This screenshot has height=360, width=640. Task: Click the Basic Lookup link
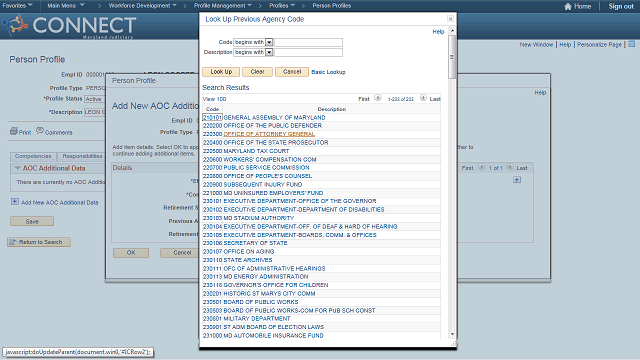[328, 72]
